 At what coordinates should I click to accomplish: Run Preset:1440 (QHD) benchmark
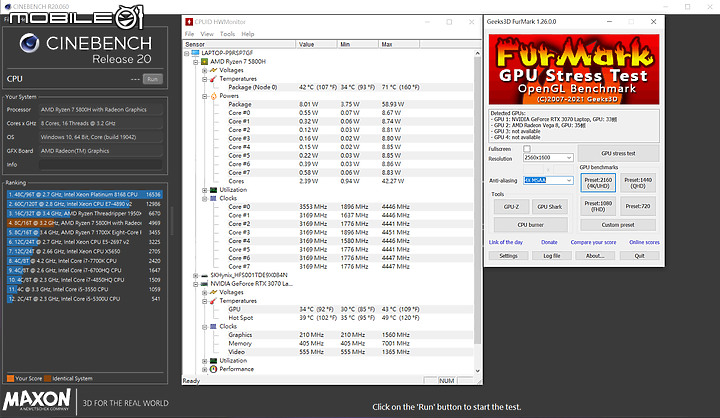pos(638,183)
